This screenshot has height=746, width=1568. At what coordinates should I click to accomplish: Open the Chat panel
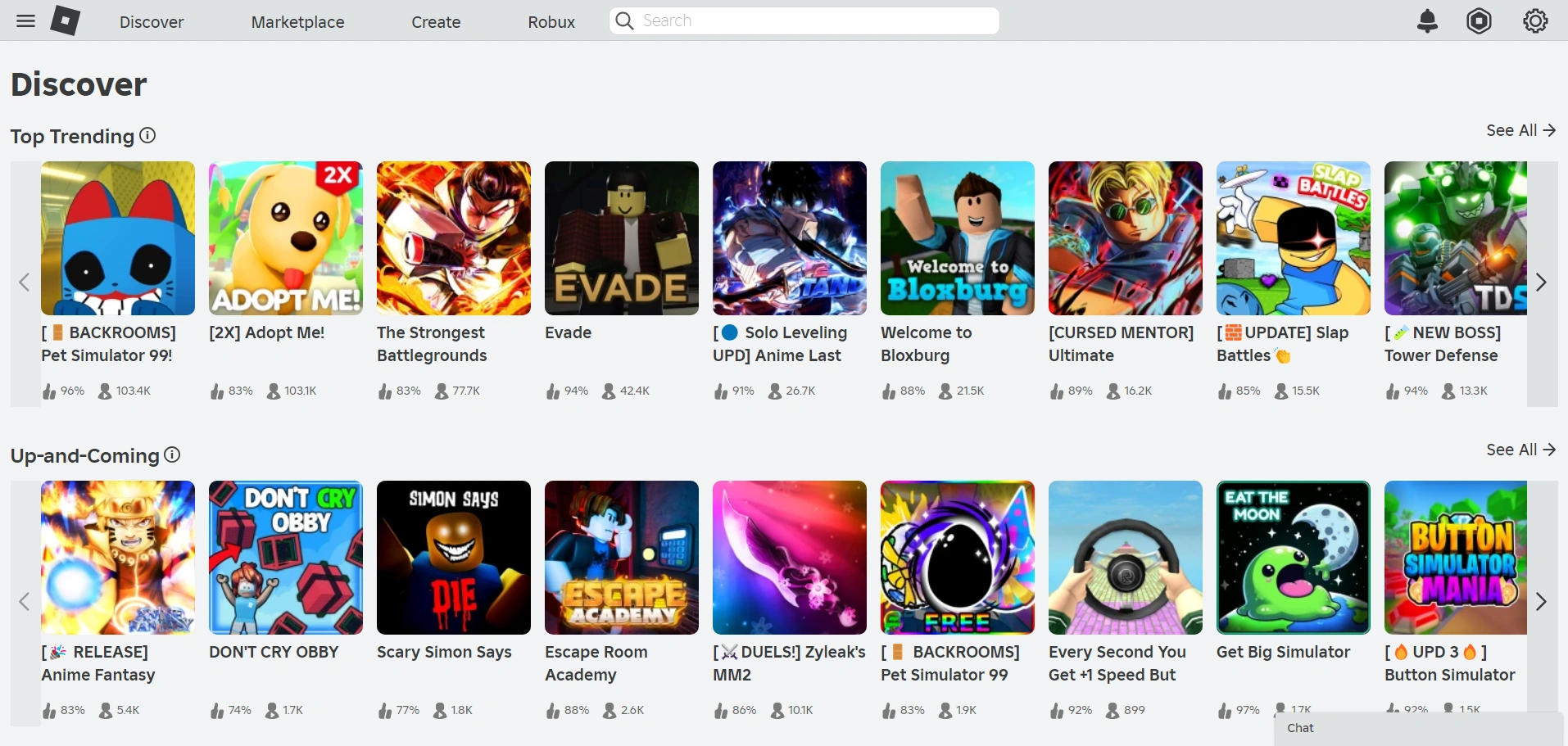point(1418,728)
